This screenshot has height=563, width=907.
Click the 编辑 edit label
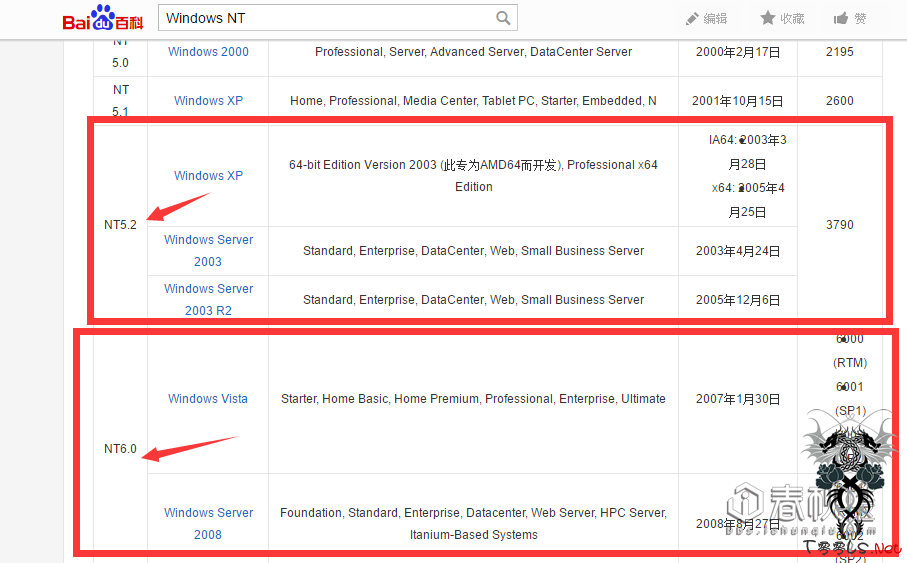(716, 19)
